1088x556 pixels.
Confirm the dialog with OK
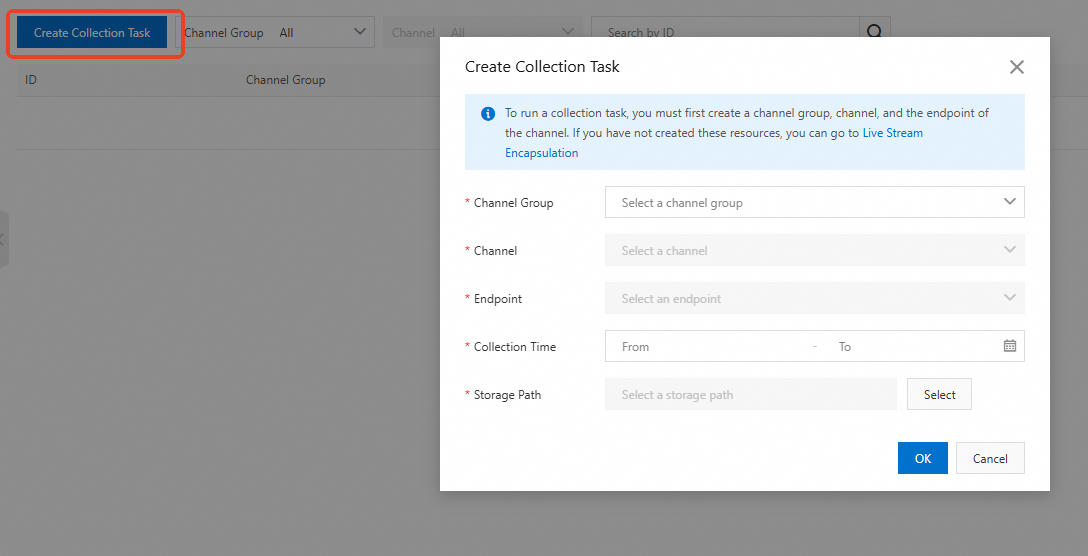(922, 458)
